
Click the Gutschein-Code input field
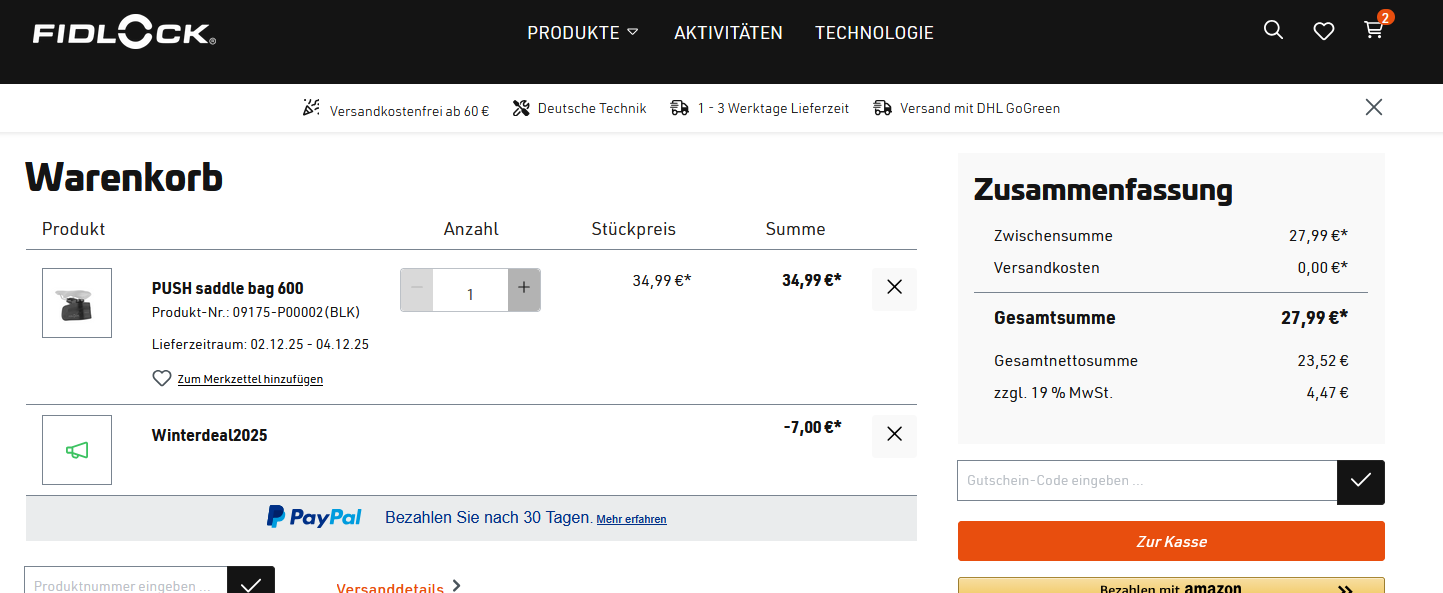(x=1147, y=481)
